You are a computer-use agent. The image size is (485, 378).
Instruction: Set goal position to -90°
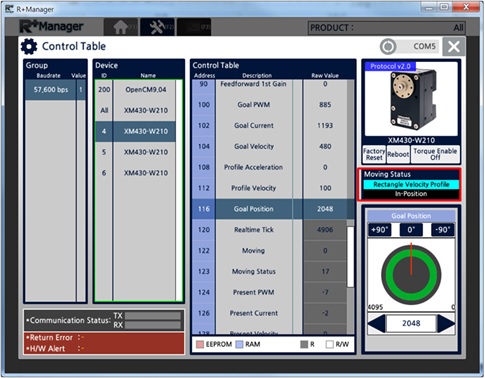click(442, 230)
